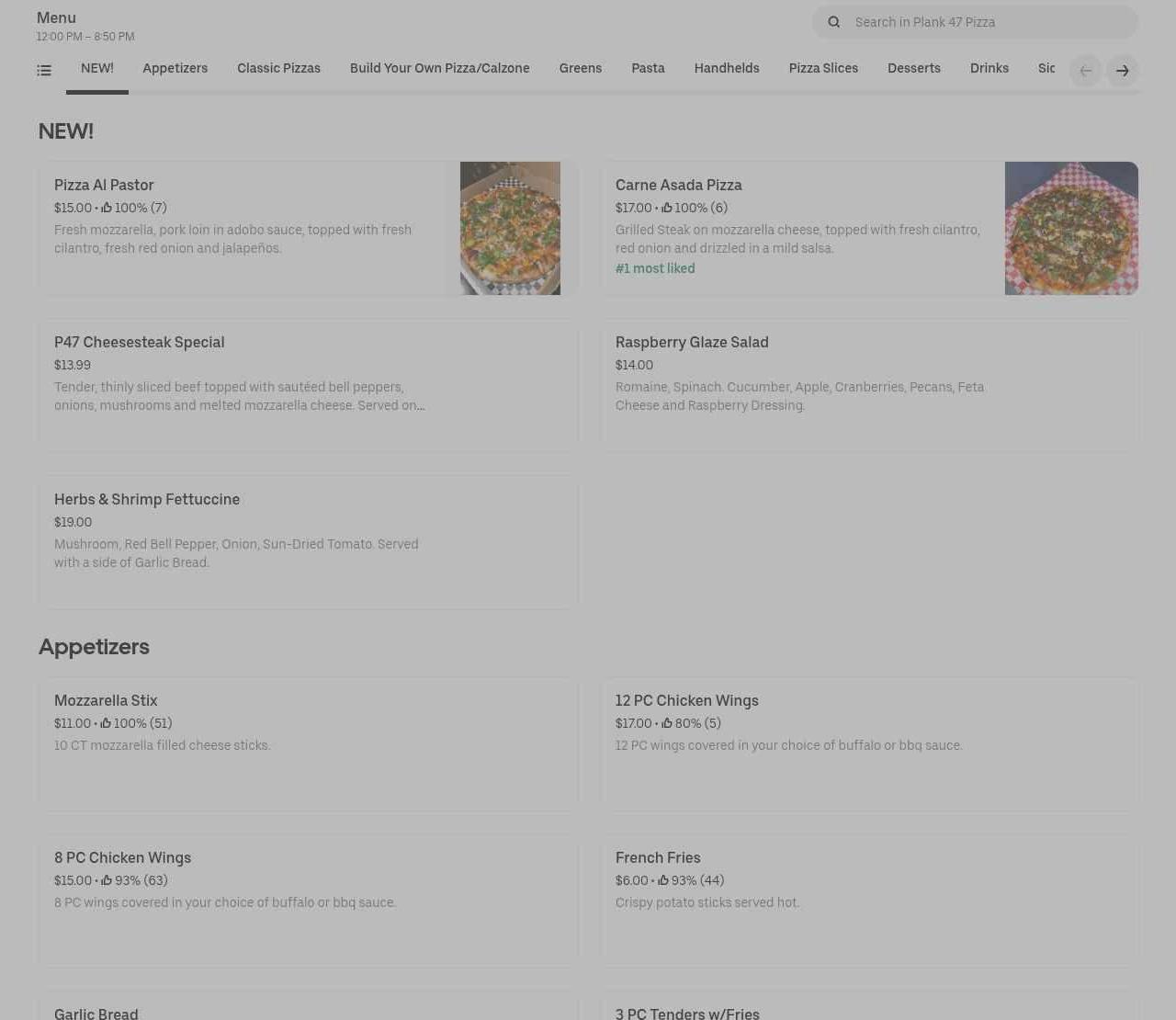Click thumbs-up rating icon on Pizza Al Pastor
Viewport: 1176px width, 1020px height.
click(107, 208)
